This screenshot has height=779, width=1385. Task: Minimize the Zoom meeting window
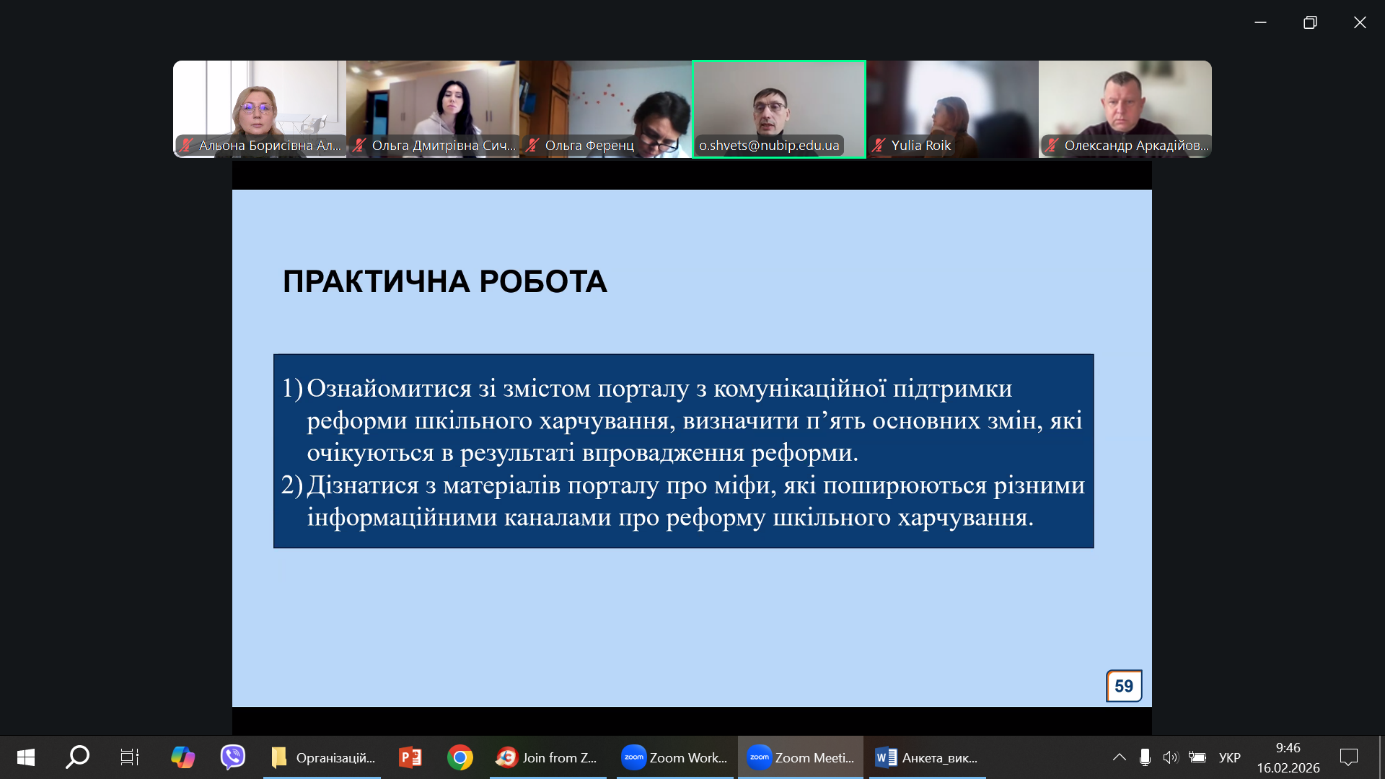point(1261,22)
